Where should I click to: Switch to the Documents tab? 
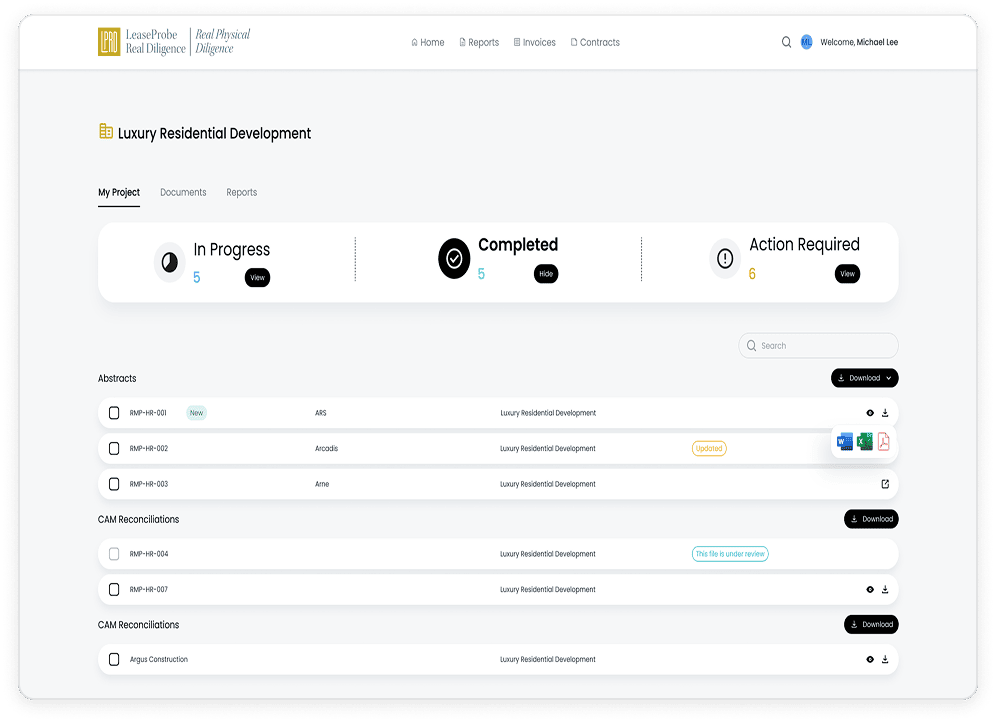(183, 192)
